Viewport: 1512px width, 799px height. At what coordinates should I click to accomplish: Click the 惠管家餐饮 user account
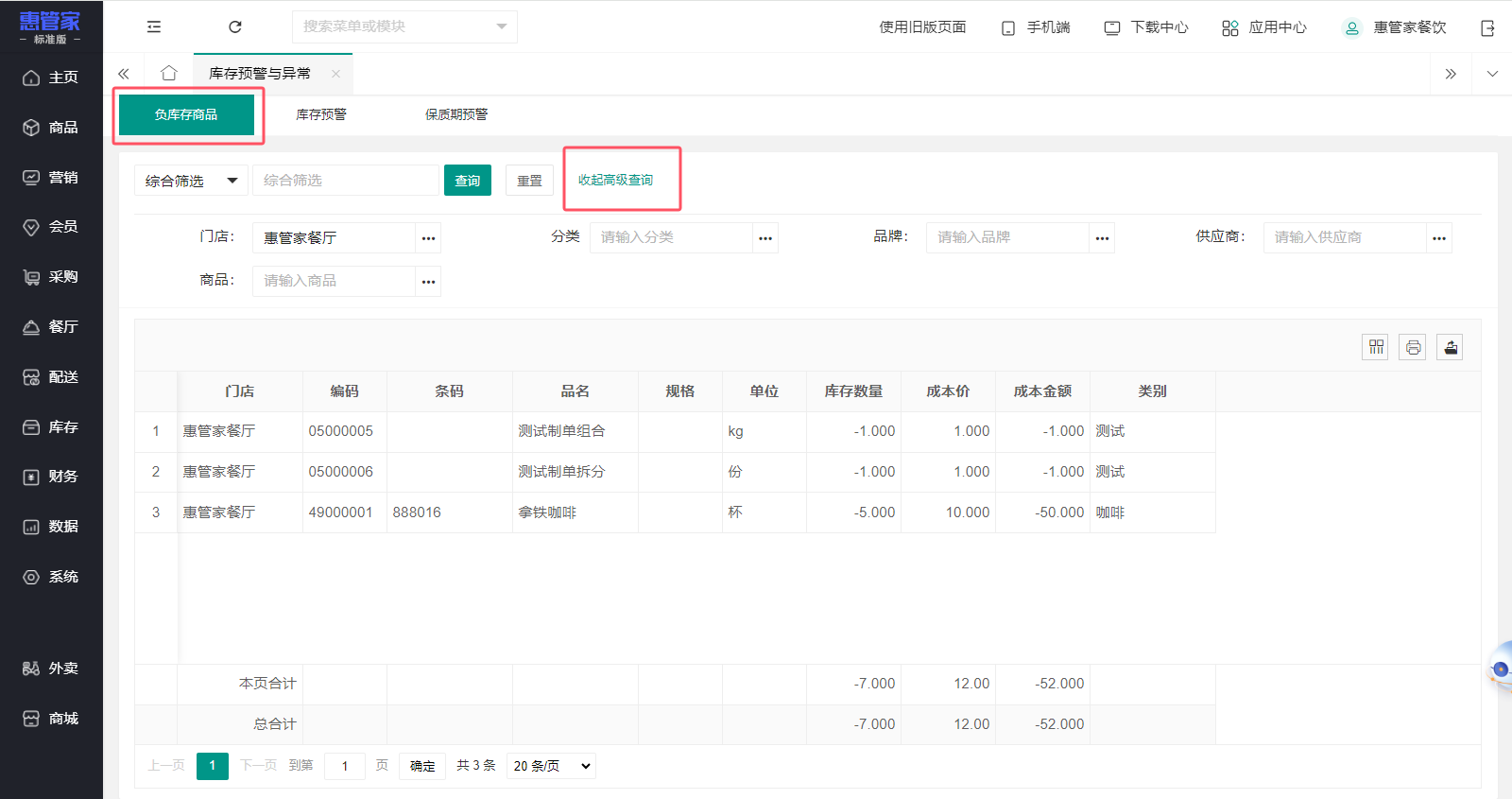(x=1395, y=27)
